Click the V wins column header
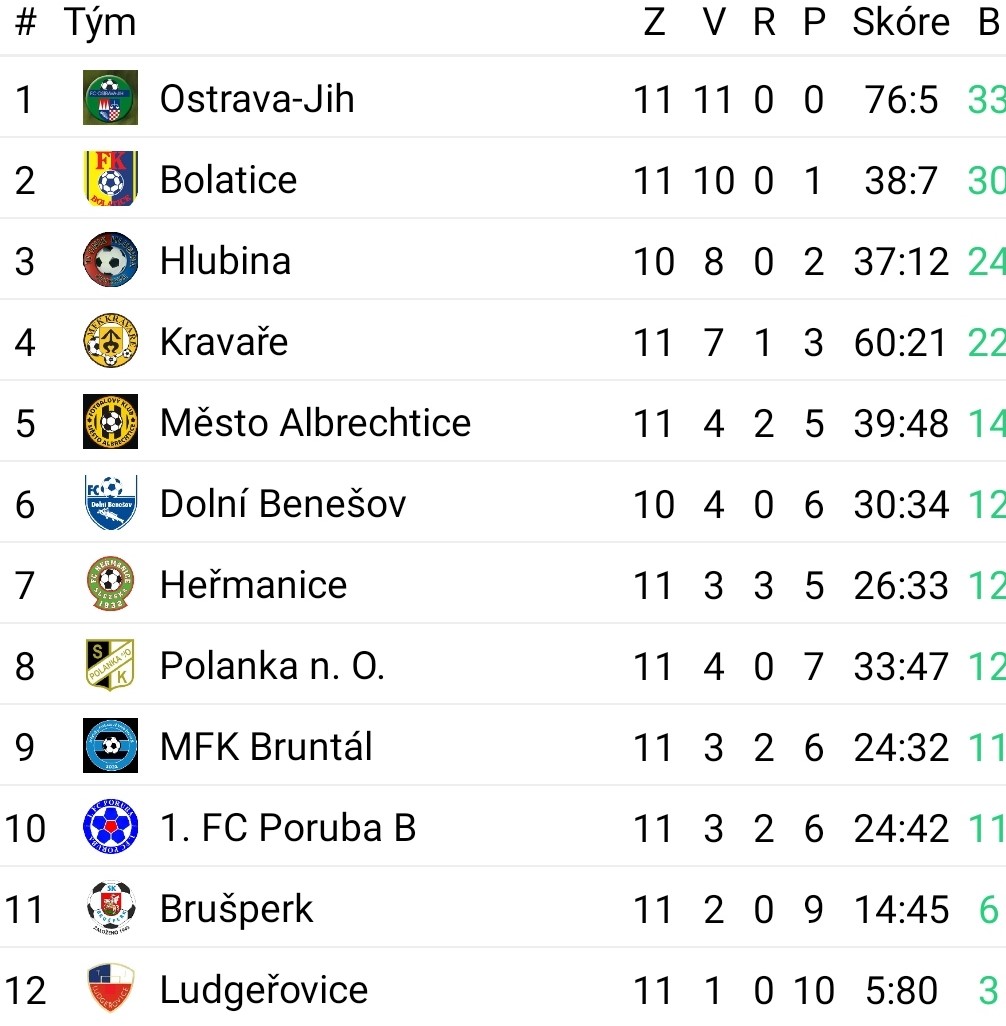Screen dimensions: 1006x1026 tap(713, 22)
